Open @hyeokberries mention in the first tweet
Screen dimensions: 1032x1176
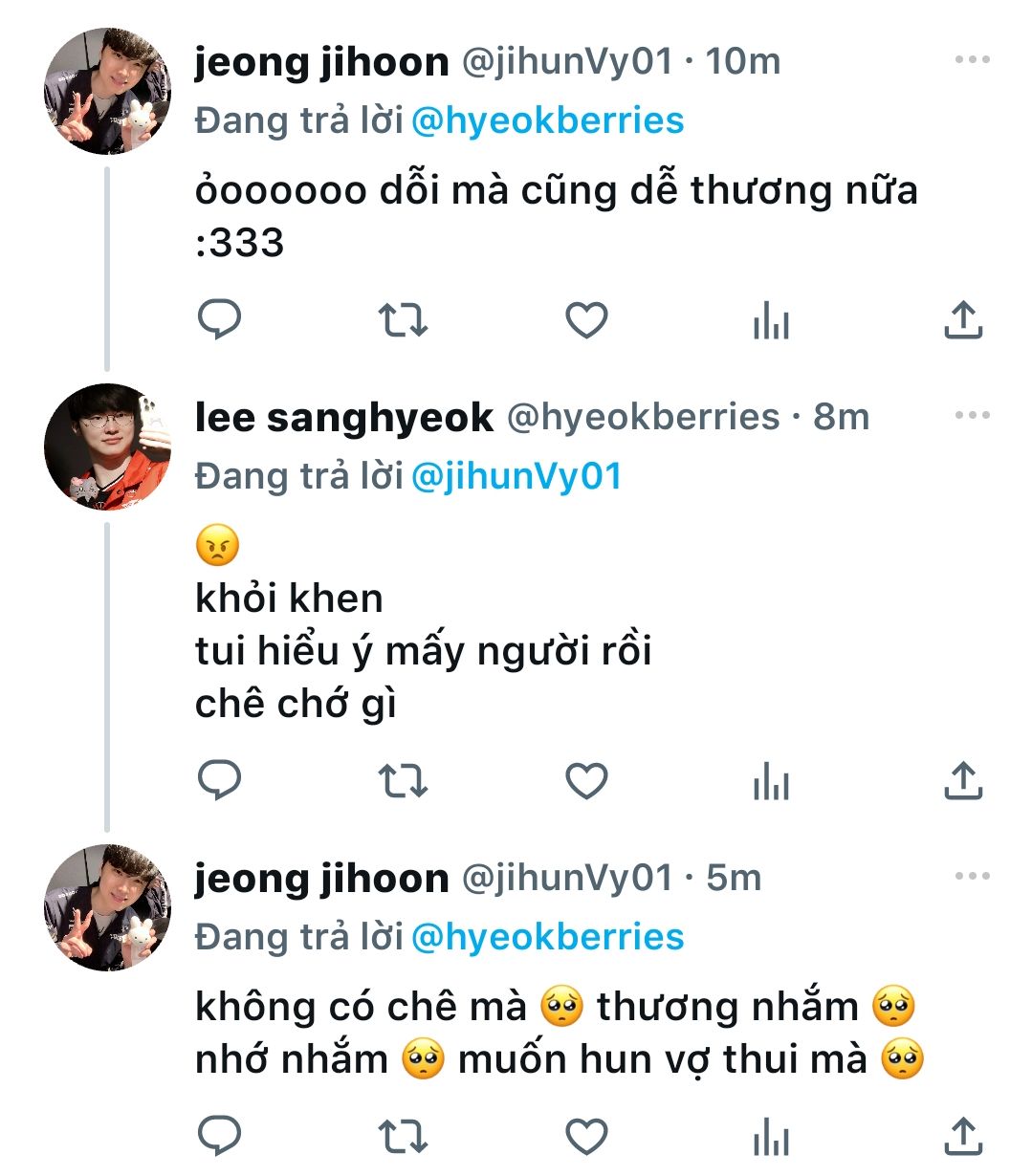coord(547,120)
